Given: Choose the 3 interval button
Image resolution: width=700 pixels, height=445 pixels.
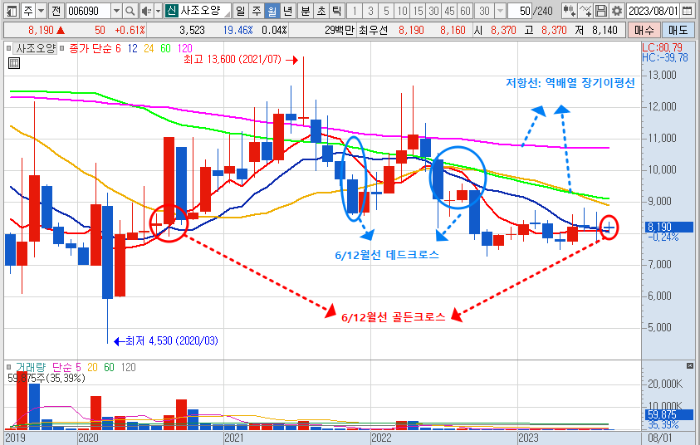Looking at the screenshot, I should tap(371, 10).
